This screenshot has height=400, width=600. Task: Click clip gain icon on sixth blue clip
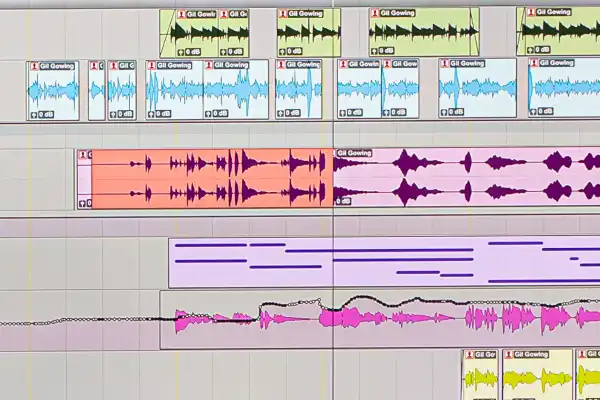tap(281, 113)
